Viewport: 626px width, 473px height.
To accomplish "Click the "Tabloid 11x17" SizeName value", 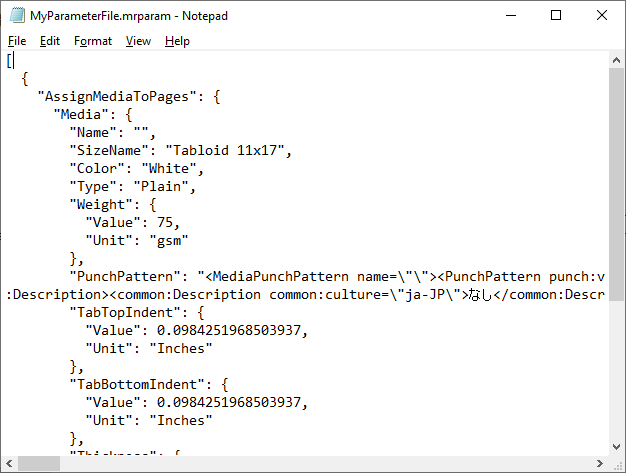I will pyautogui.click(x=226, y=151).
